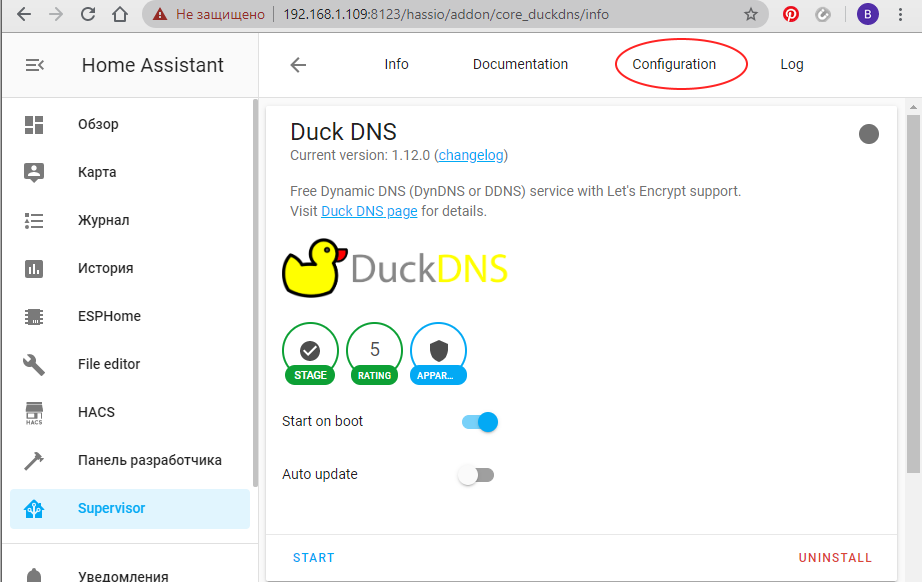Disable the Start on boot toggle
This screenshot has height=582, width=922.
479,421
